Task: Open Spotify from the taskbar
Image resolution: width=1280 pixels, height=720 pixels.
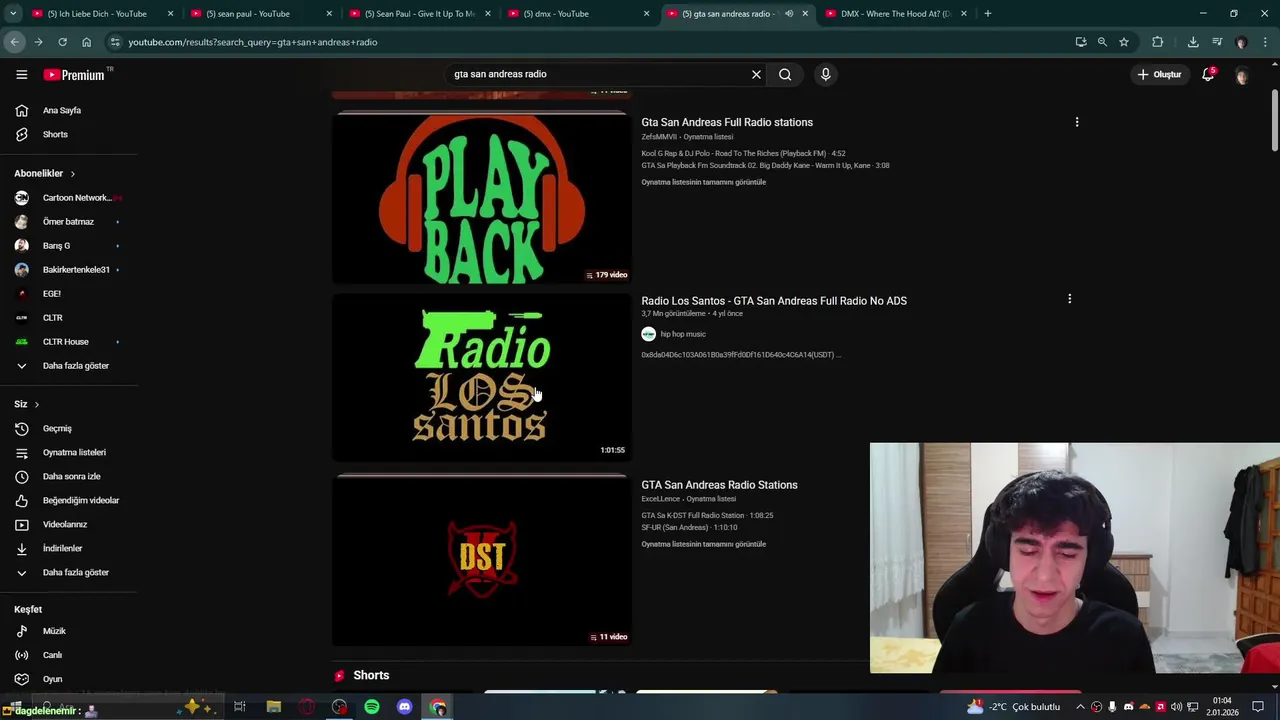Action: point(371,707)
